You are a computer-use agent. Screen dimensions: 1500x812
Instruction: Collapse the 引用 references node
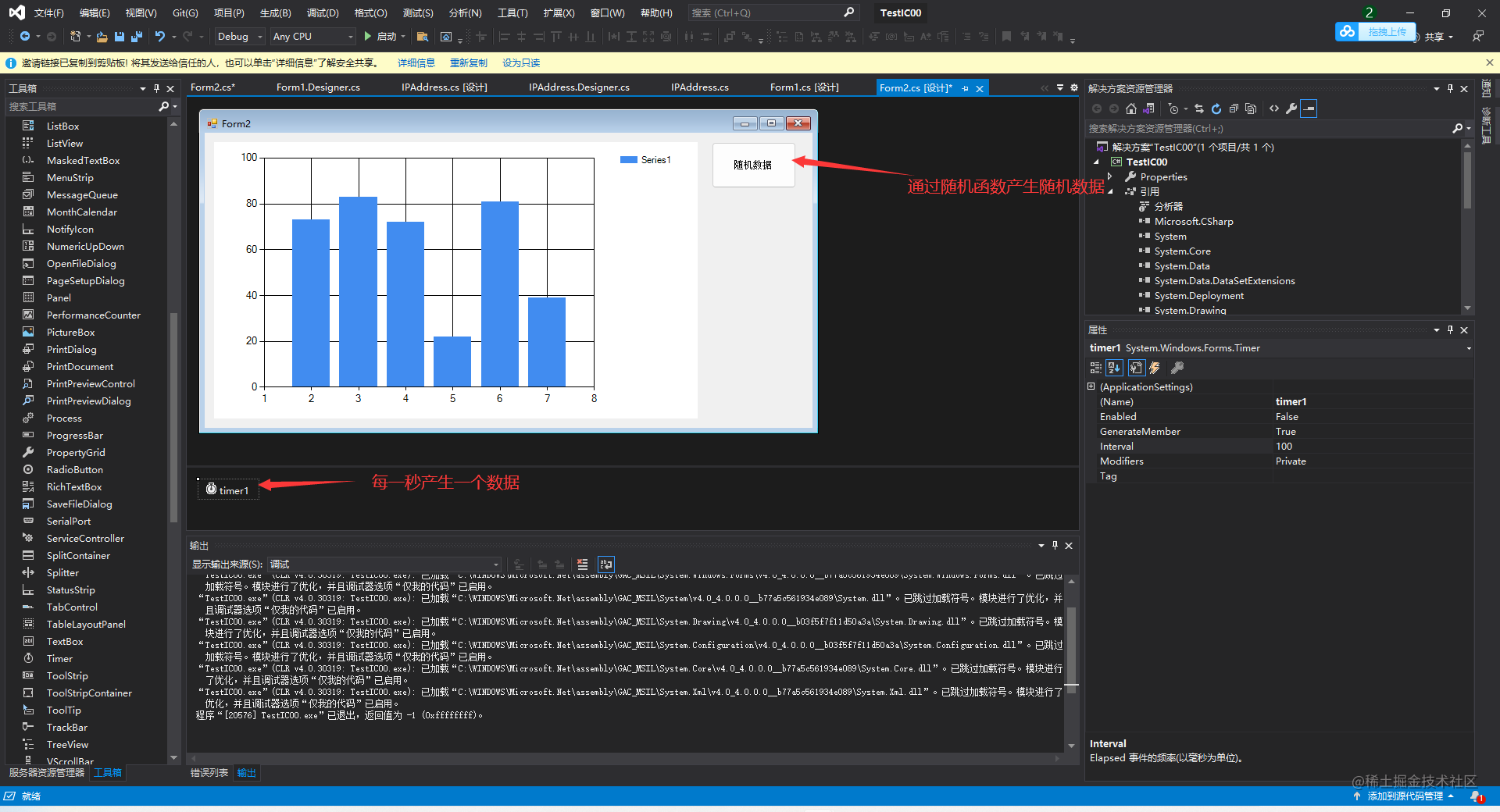[1109, 192]
